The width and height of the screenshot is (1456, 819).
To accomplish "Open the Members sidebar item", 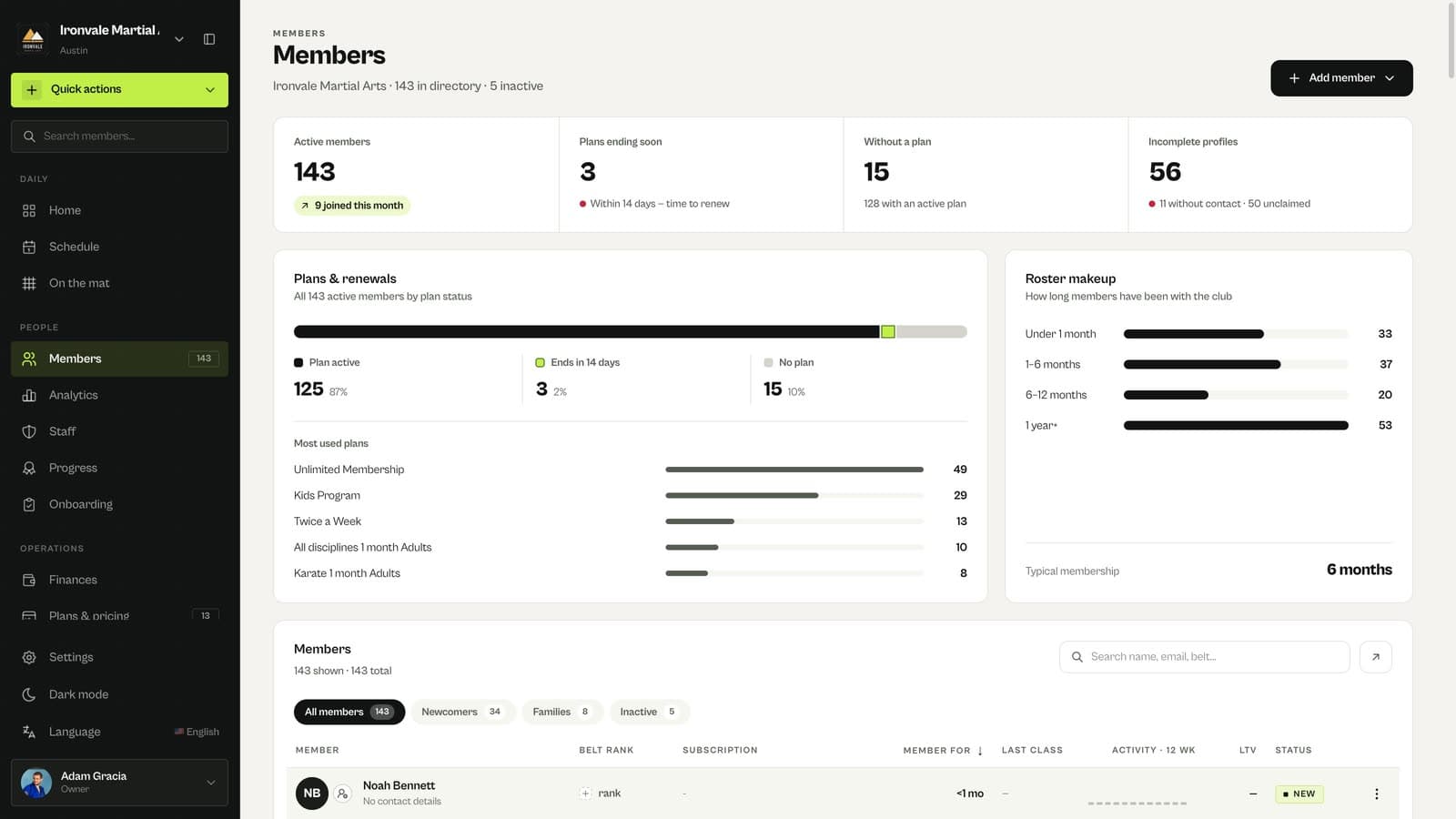I will (x=119, y=359).
